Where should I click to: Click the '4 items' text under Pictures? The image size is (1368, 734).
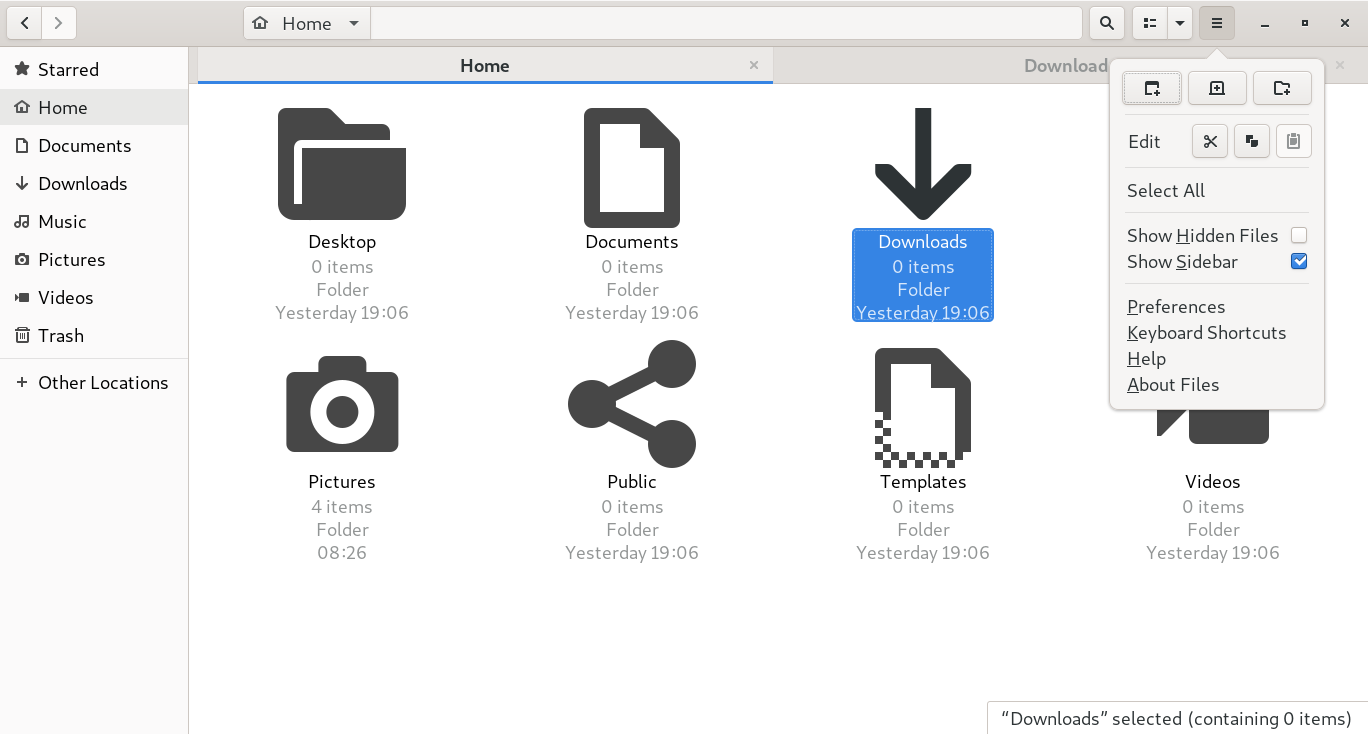pyautogui.click(x=342, y=507)
